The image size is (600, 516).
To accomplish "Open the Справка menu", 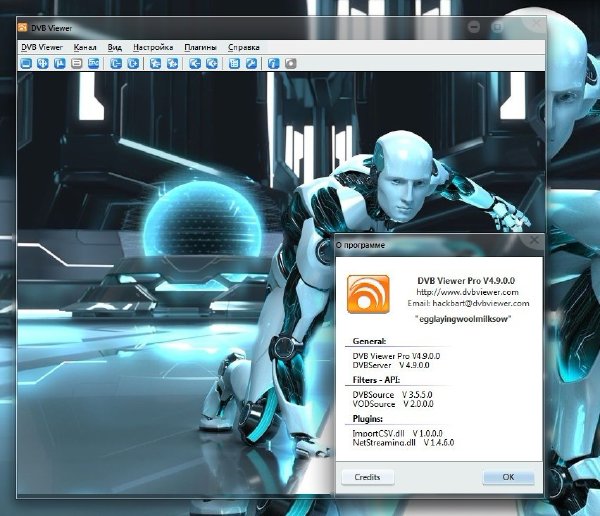I will coord(244,47).
